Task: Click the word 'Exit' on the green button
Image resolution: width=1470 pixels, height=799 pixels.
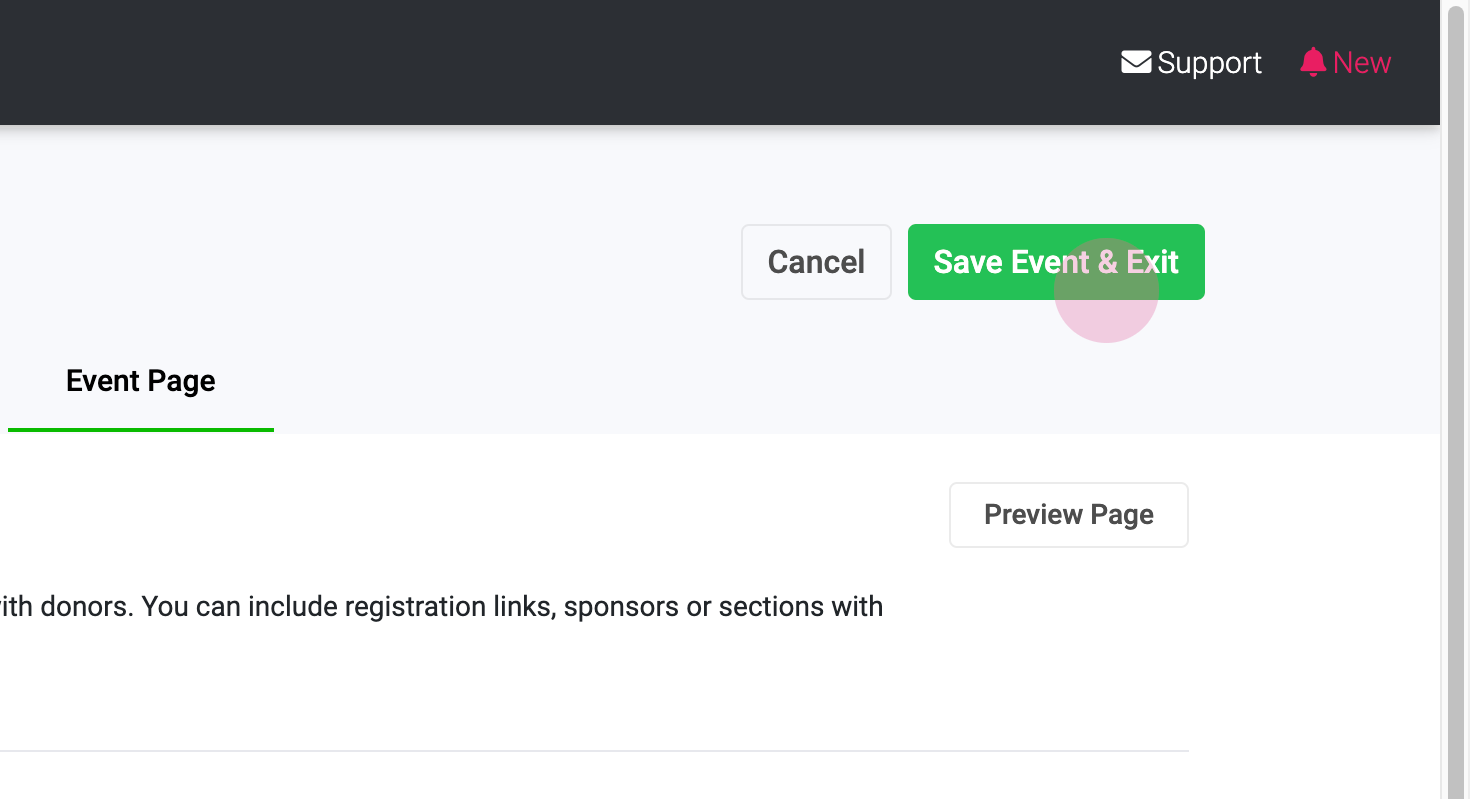Action: (1153, 262)
